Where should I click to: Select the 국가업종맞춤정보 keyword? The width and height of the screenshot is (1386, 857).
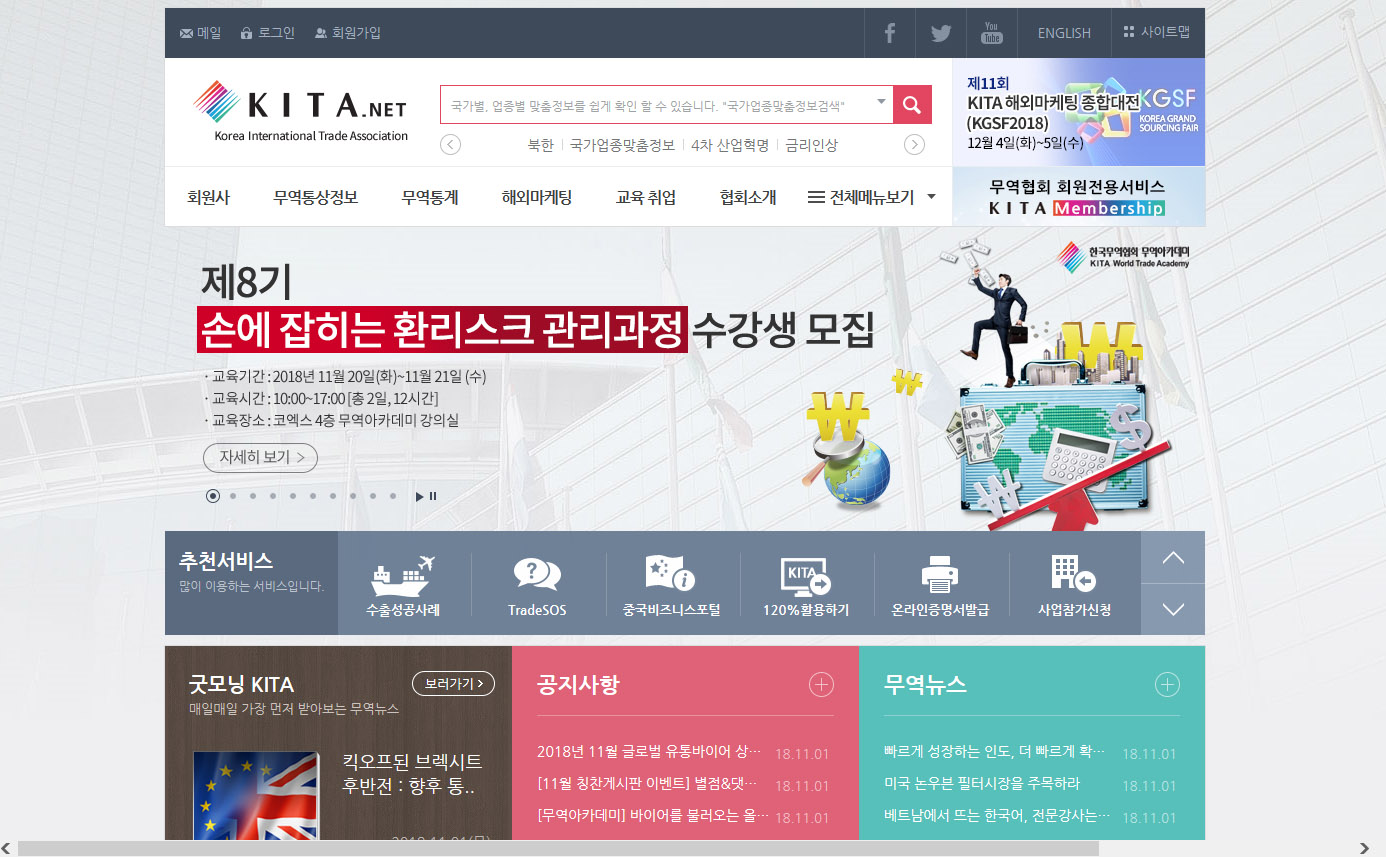pos(622,145)
